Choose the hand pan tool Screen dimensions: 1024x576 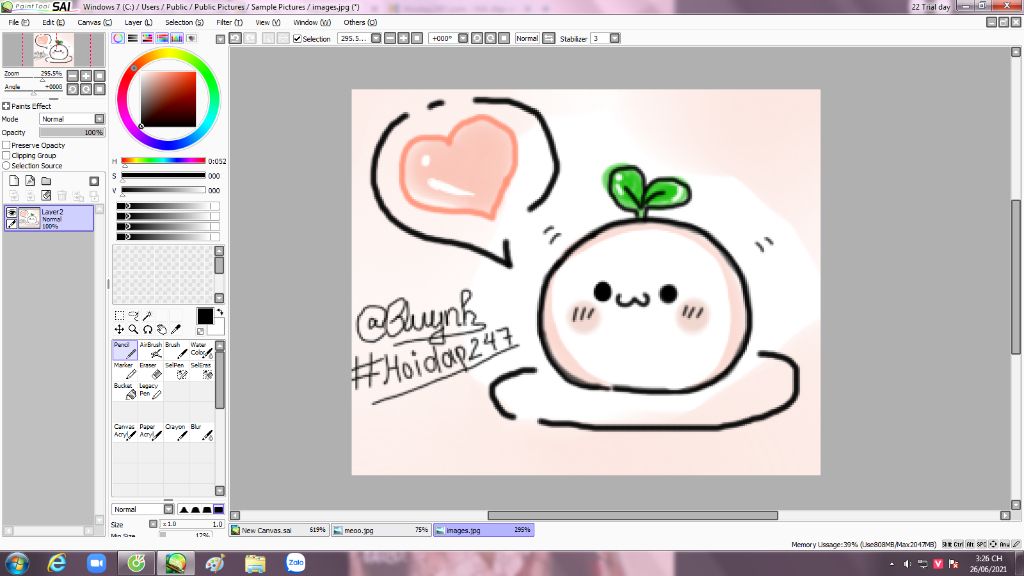tap(162, 330)
